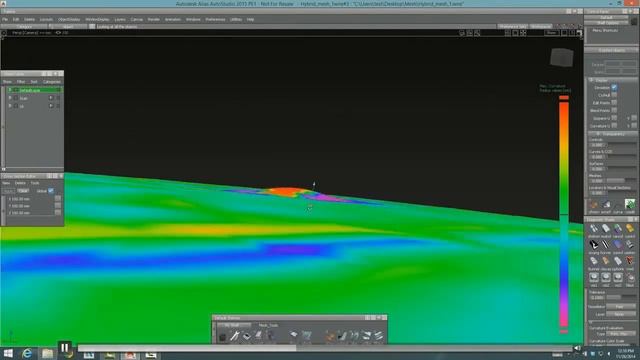Click the Shelf Options button
The image size is (640, 360).
pos(606,23)
